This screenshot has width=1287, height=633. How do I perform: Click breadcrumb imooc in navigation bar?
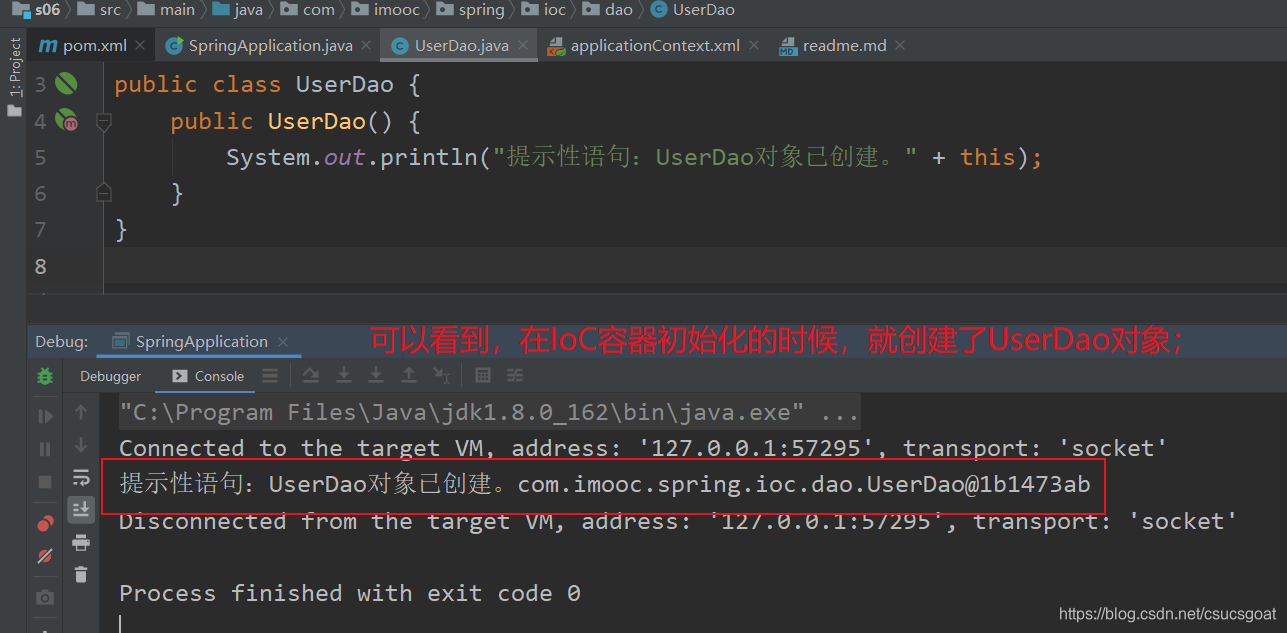point(384,10)
